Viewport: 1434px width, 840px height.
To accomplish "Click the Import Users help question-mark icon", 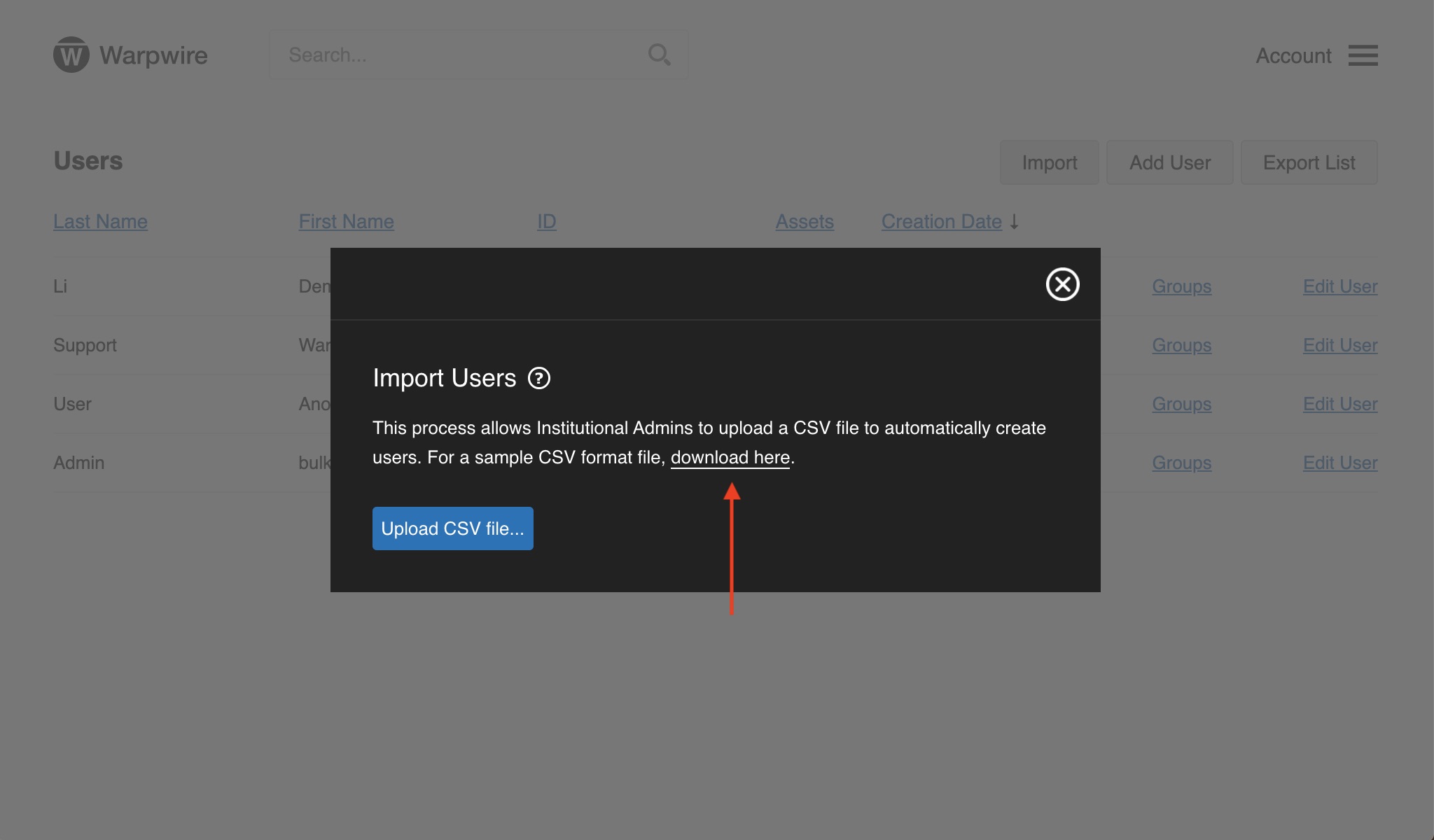I will 538,378.
